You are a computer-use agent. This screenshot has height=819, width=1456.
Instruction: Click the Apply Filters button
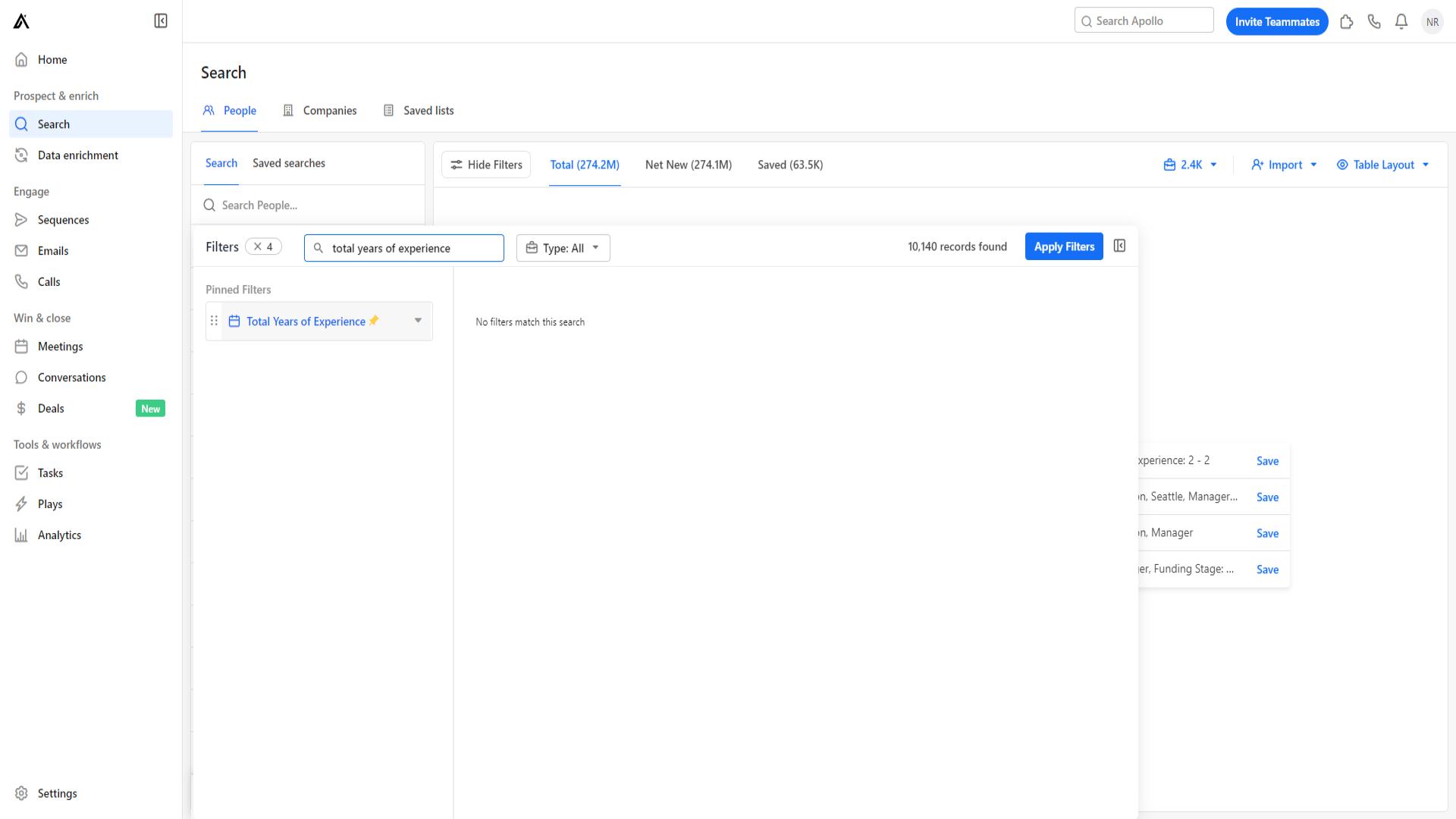pyautogui.click(x=1063, y=246)
